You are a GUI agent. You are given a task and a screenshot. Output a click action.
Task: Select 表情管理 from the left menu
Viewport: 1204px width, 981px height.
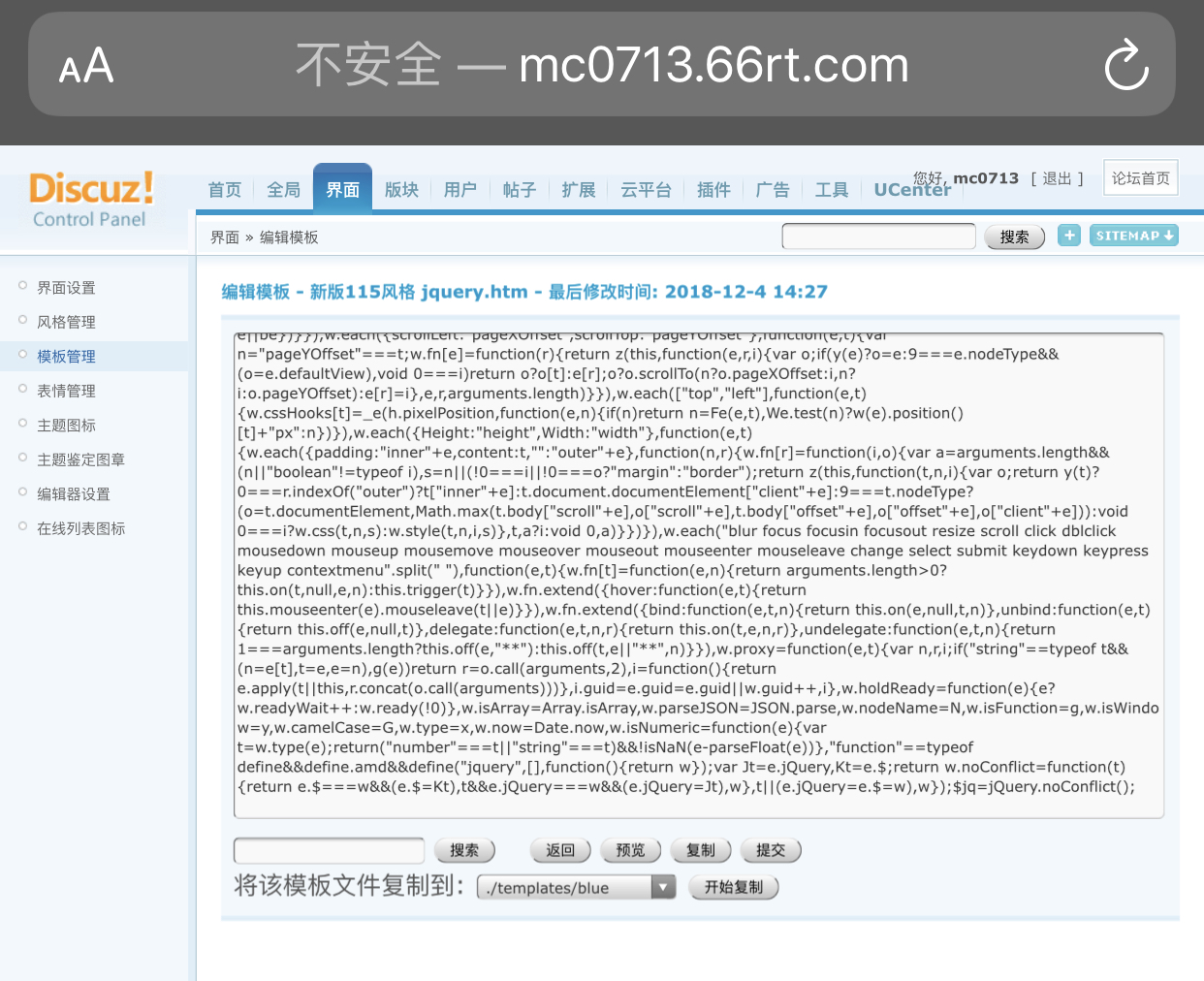pos(66,391)
